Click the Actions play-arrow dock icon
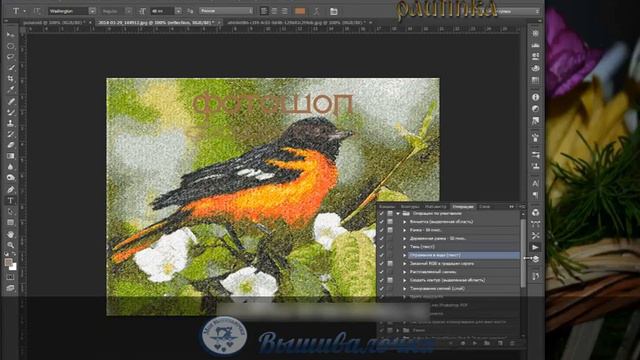The width and height of the screenshot is (640, 360). pyautogui.click(x=536, y=247)
